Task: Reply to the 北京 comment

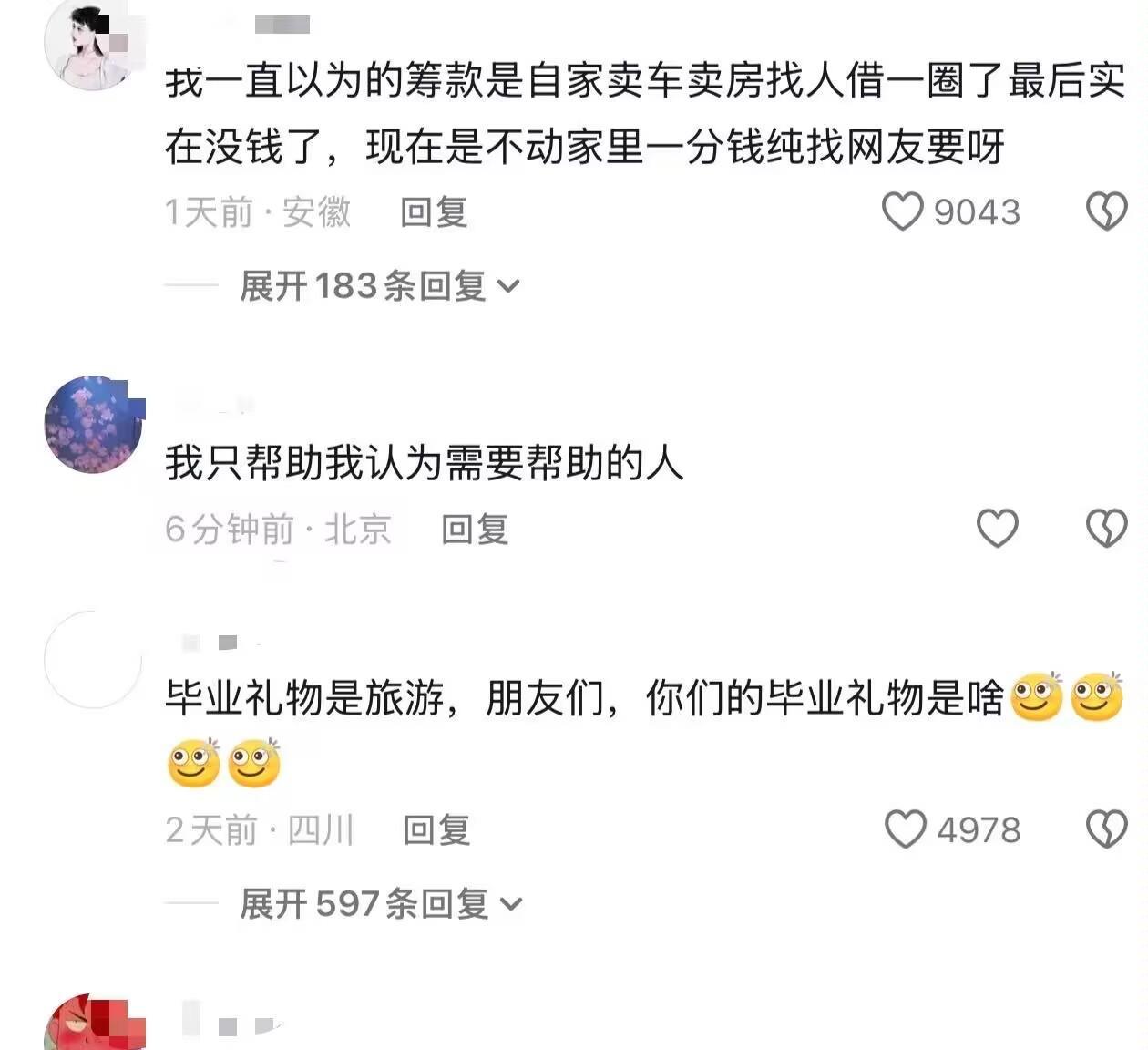Action: click(475, 530)
